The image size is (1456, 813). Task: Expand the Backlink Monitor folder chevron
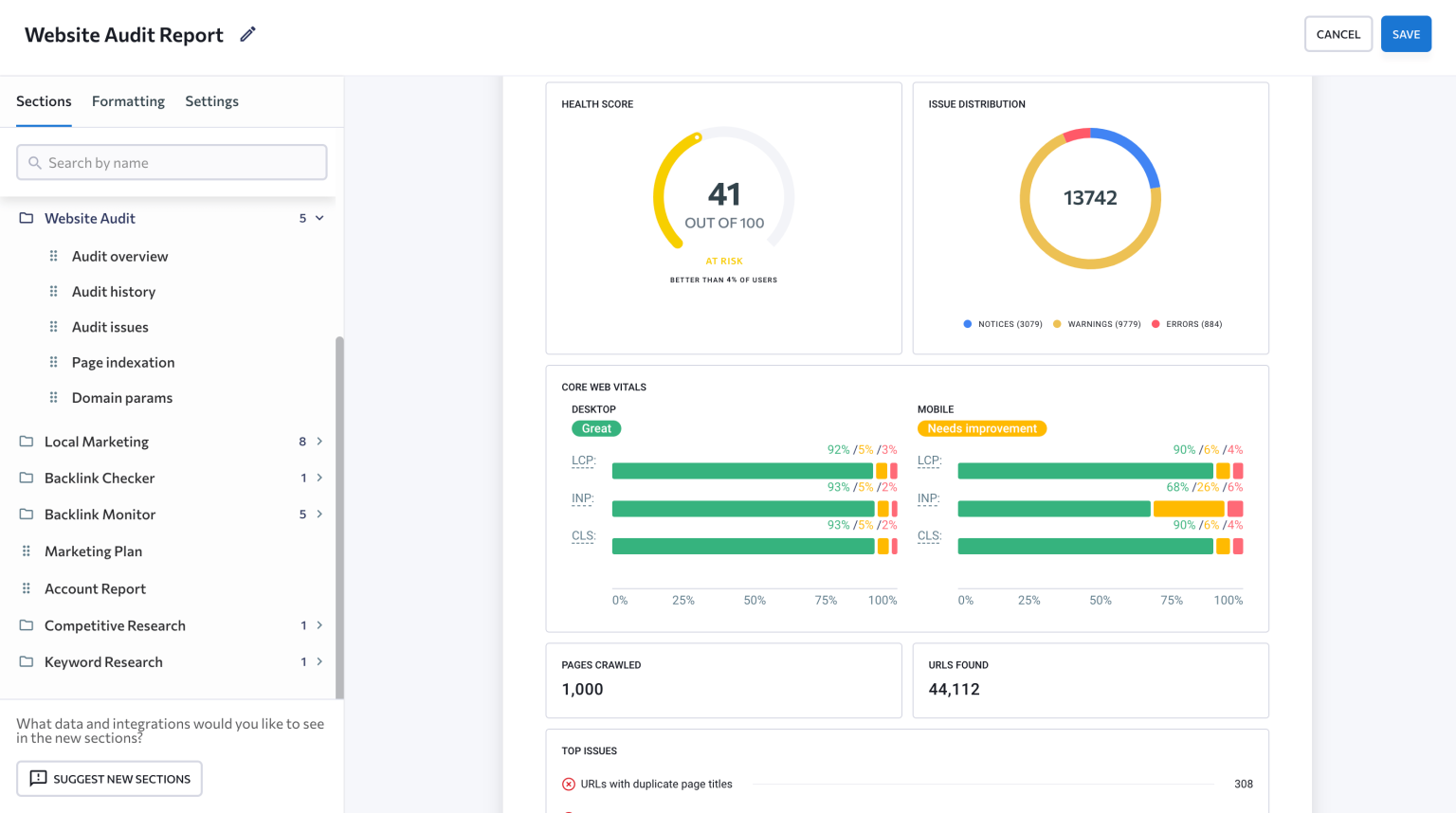pyautogui.click(x=319, y=515)
